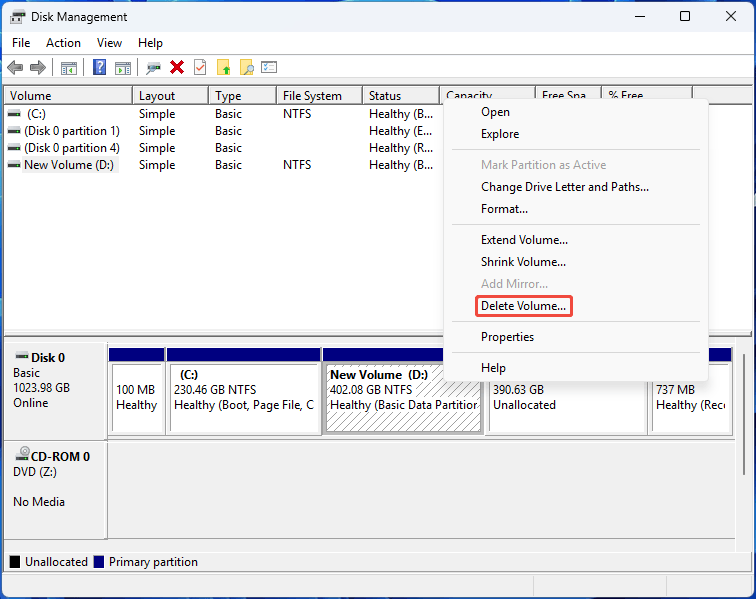
Task: Select the (C:) volume row
Action: pos(224,114)
